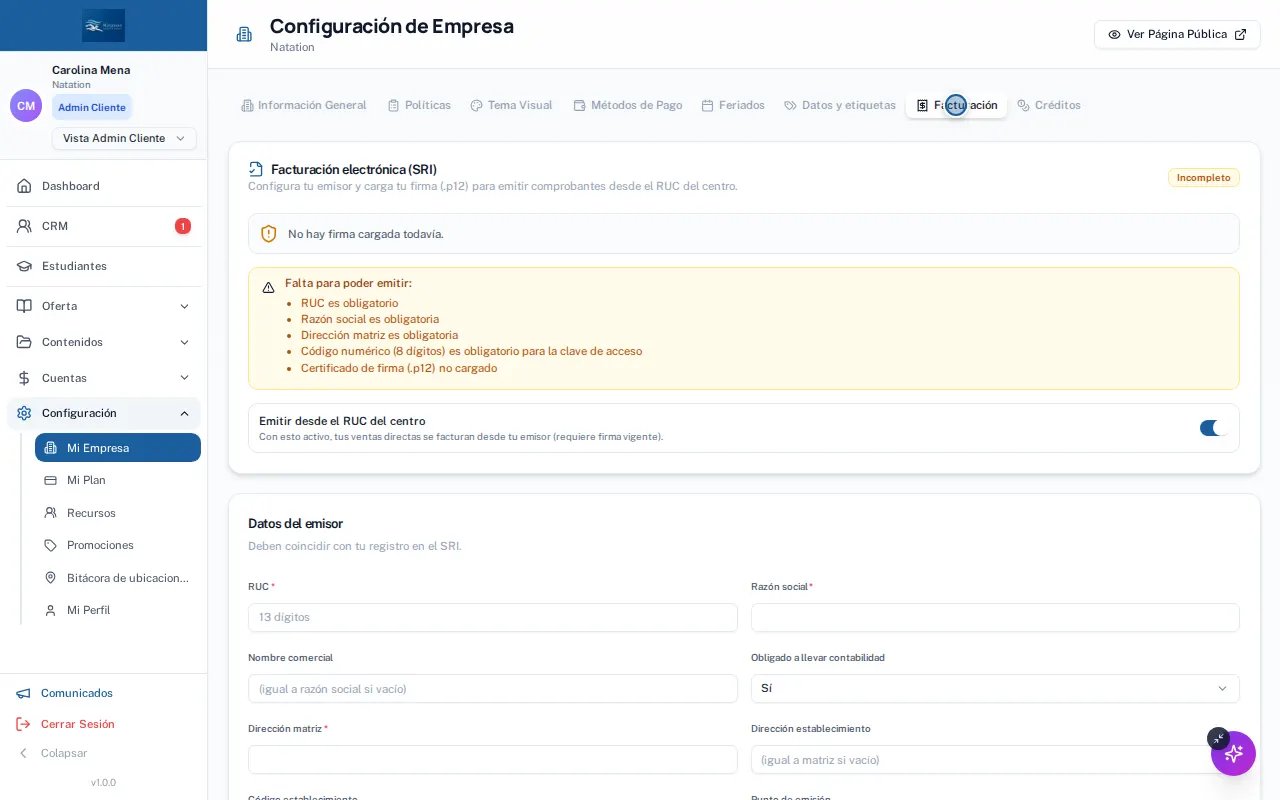Open the Vista Admin Cliente dropdown

(x=124, y=138)
